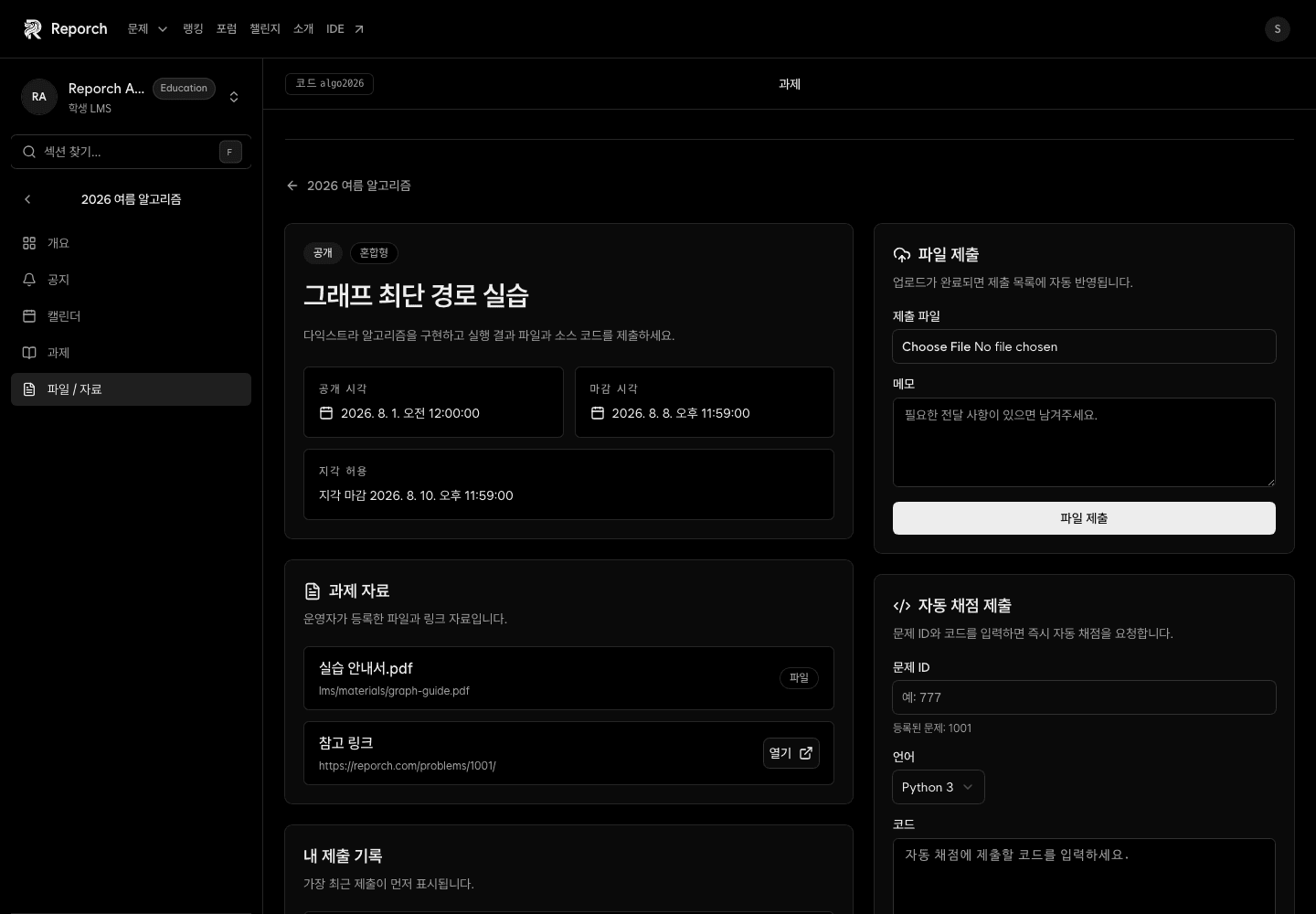Open the S user avatar menu

(1278, 29)
